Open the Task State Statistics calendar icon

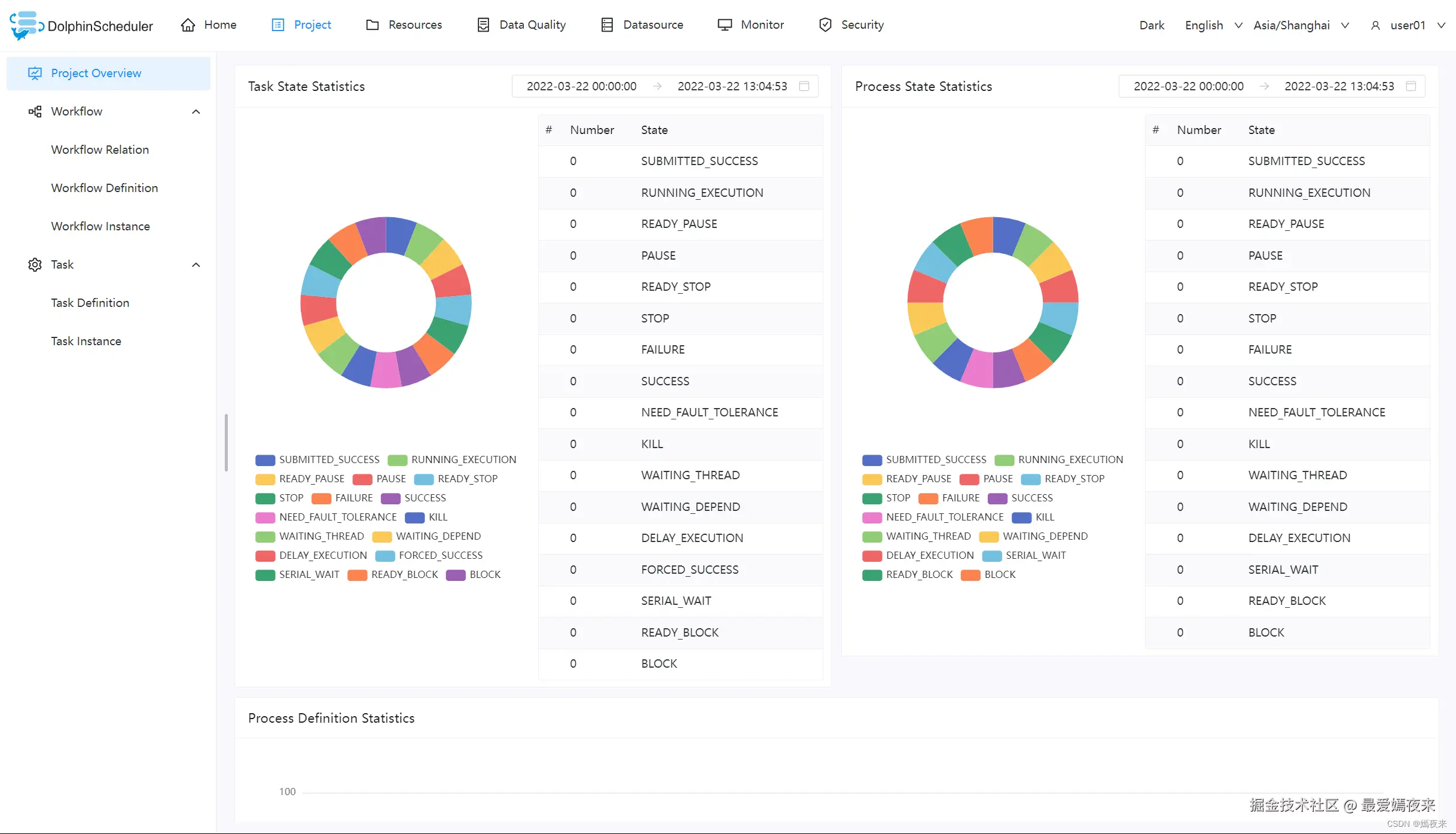804,86
